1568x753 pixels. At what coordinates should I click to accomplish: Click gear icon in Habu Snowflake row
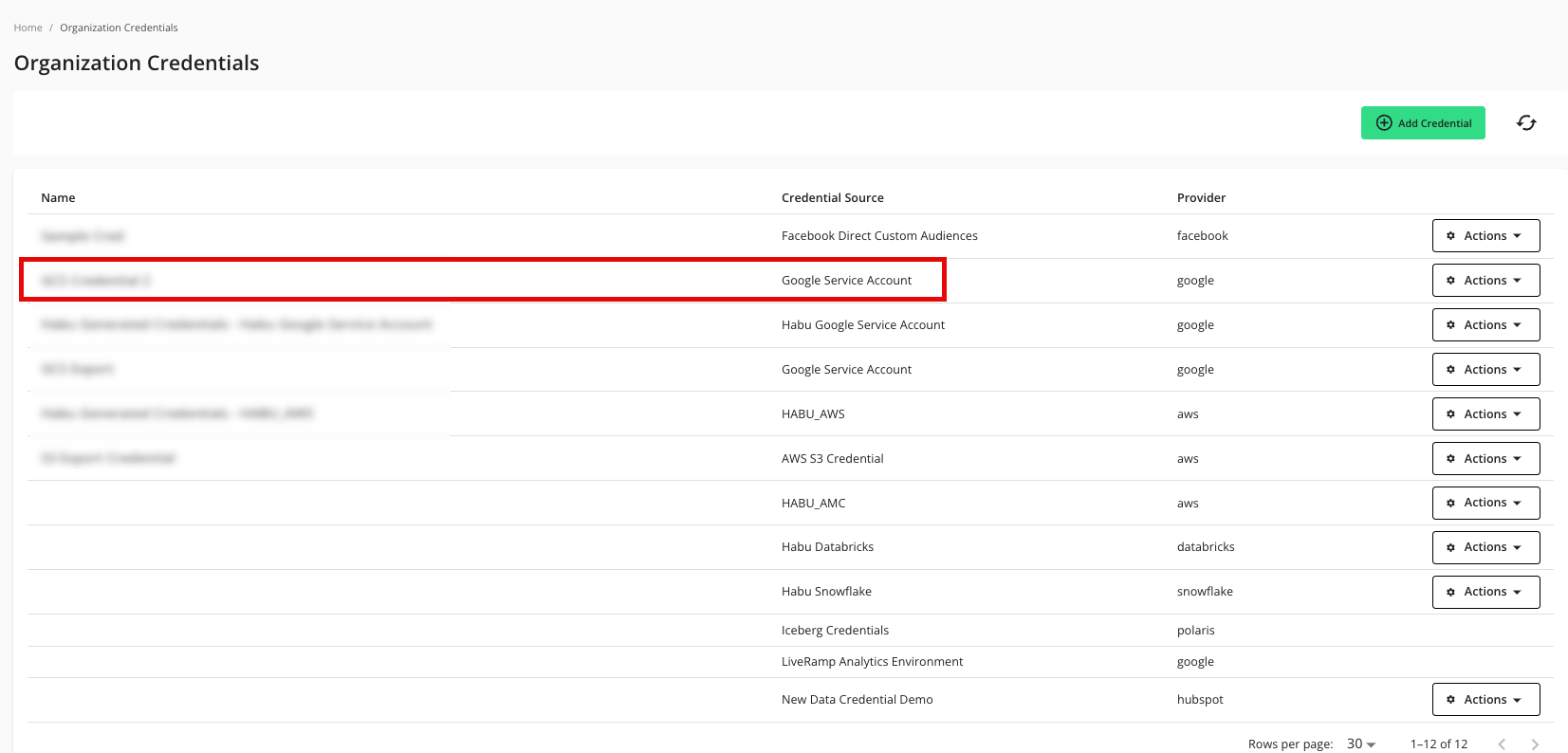tap(1450, 592)
